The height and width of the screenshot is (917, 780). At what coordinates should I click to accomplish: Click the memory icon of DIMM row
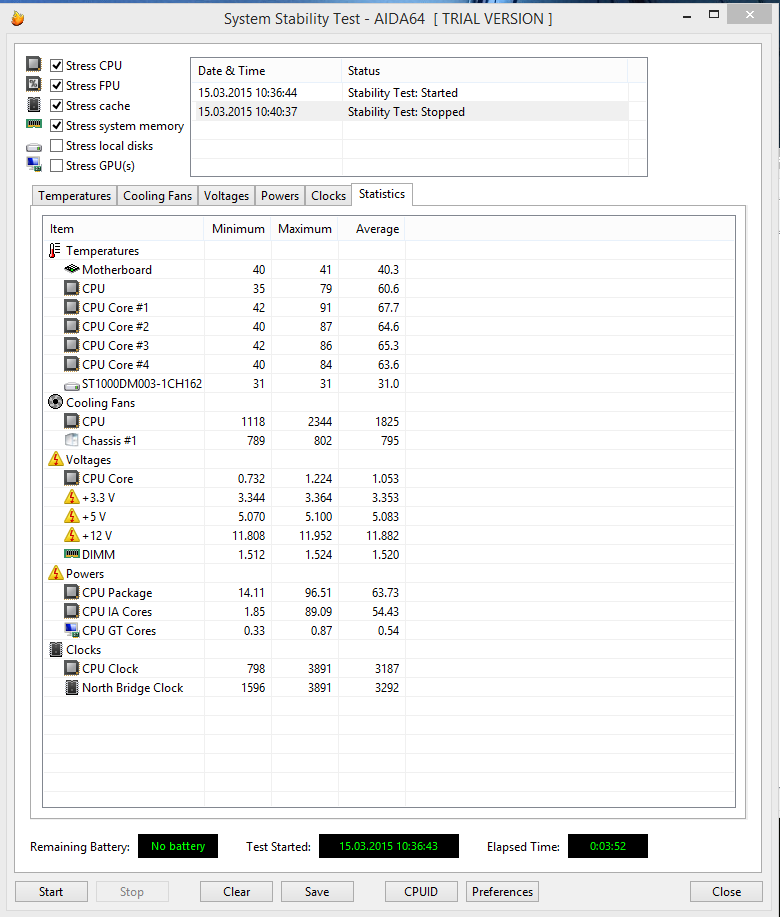71,553
